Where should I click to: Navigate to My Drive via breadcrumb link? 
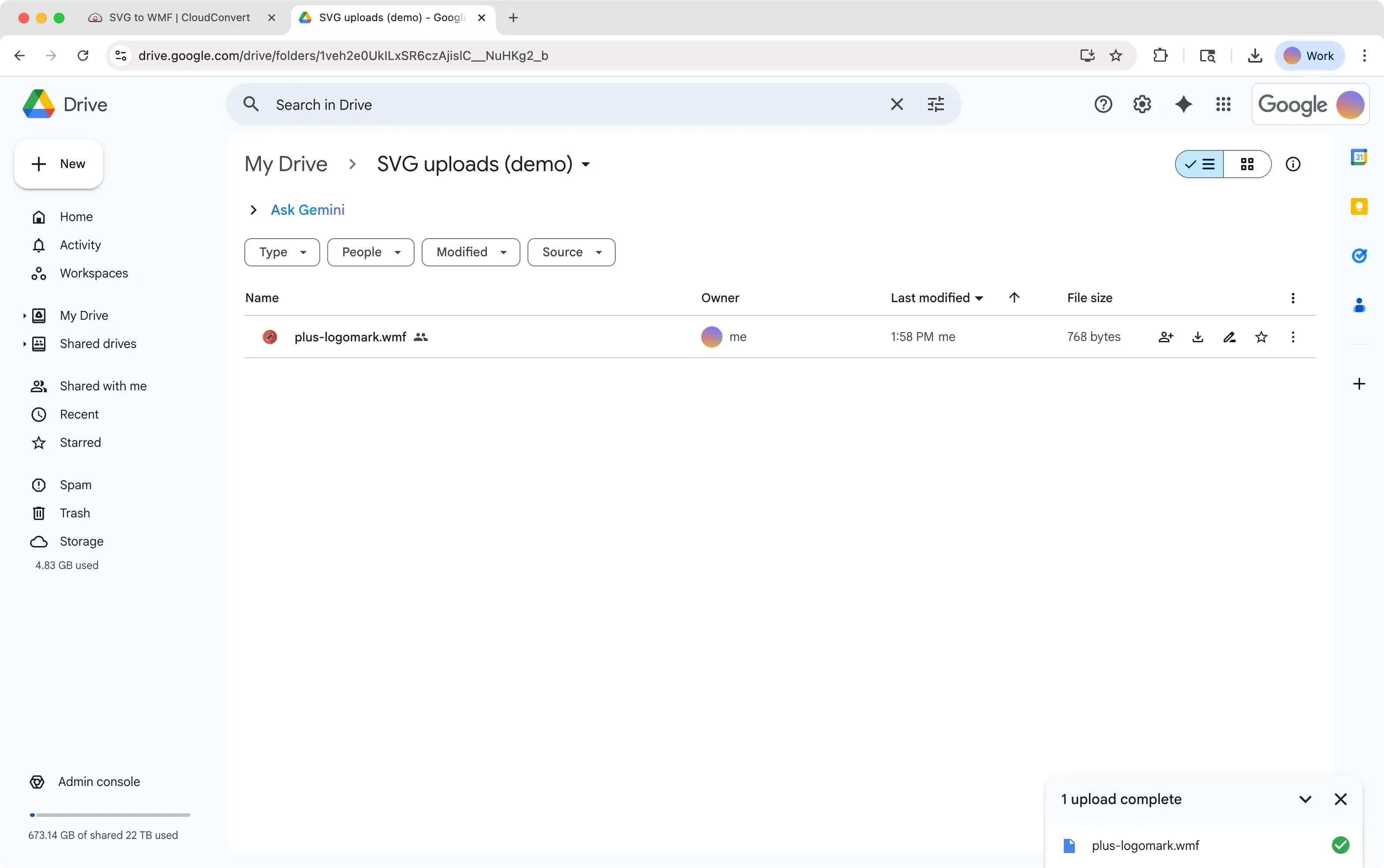pos(286,164)
